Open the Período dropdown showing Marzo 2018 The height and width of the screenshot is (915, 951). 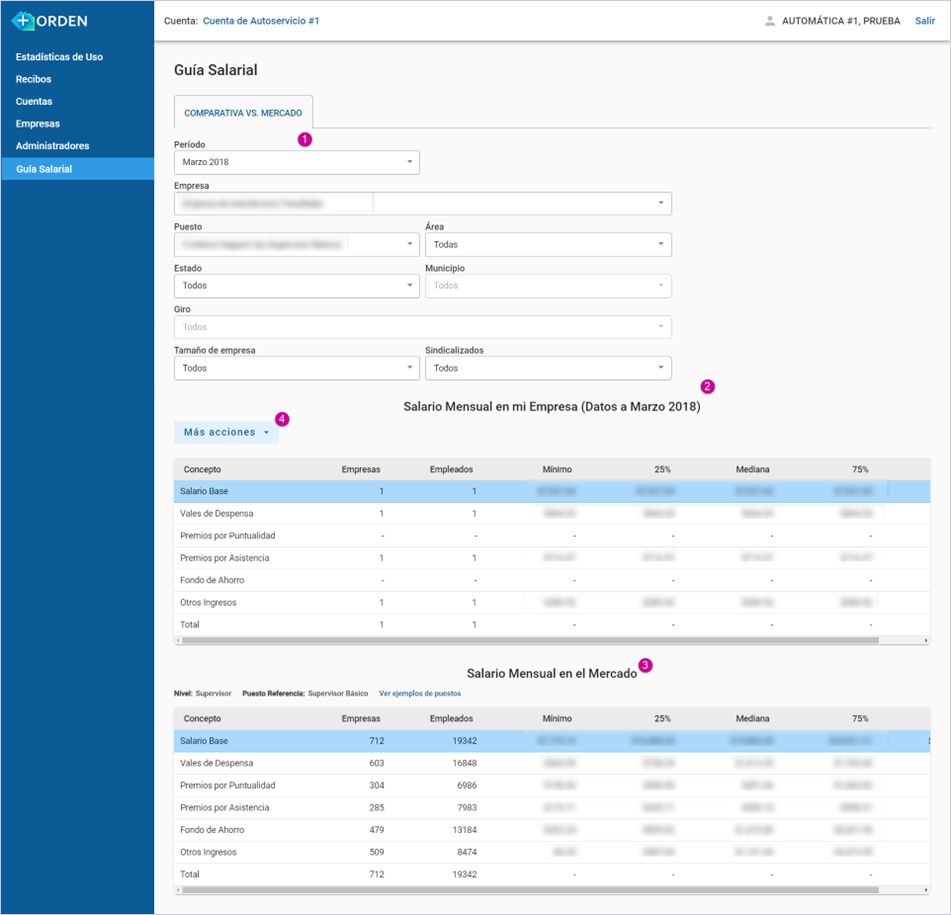click(x=297, y=162)
